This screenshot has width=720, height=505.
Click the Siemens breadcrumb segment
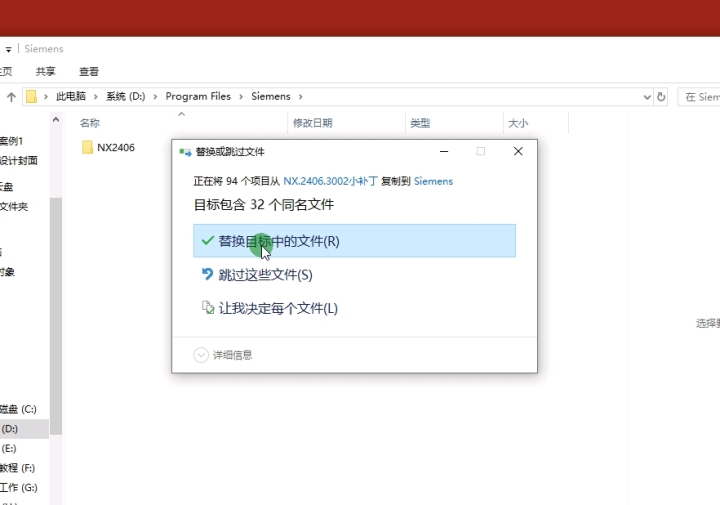click(270, 96)
